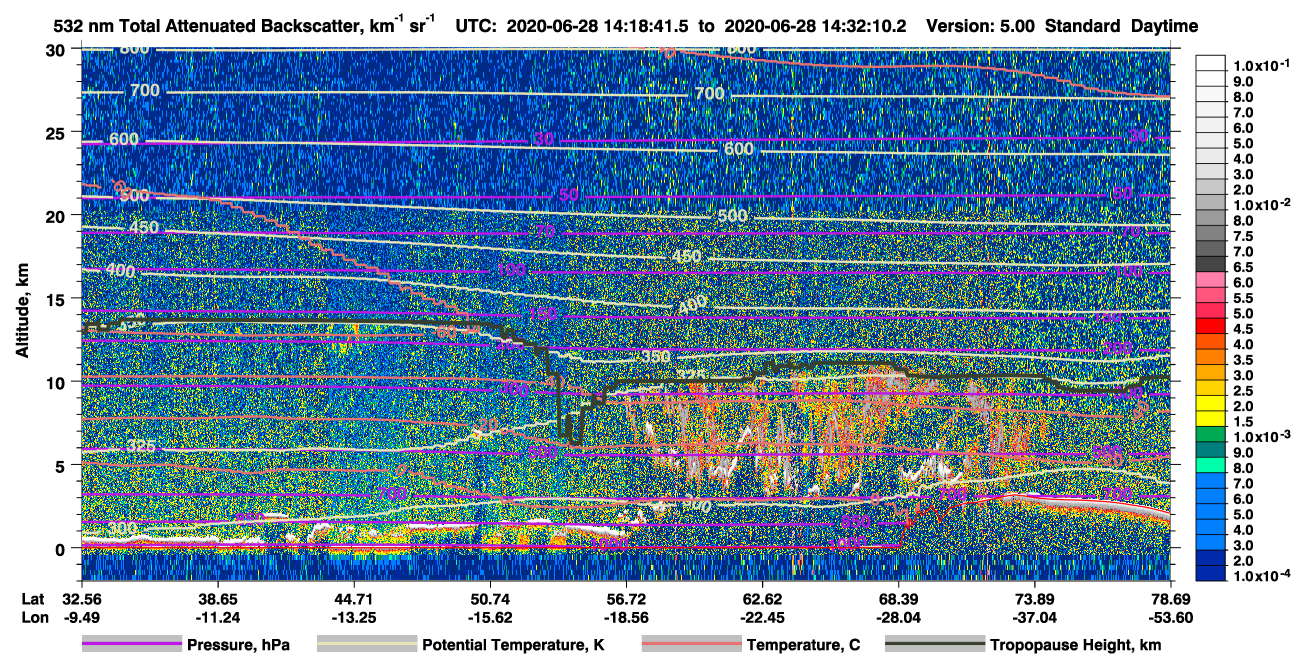Click the color bar label '1.0x10-4'
This screenshot has height=667, width=1300.
coord(1262,577)
